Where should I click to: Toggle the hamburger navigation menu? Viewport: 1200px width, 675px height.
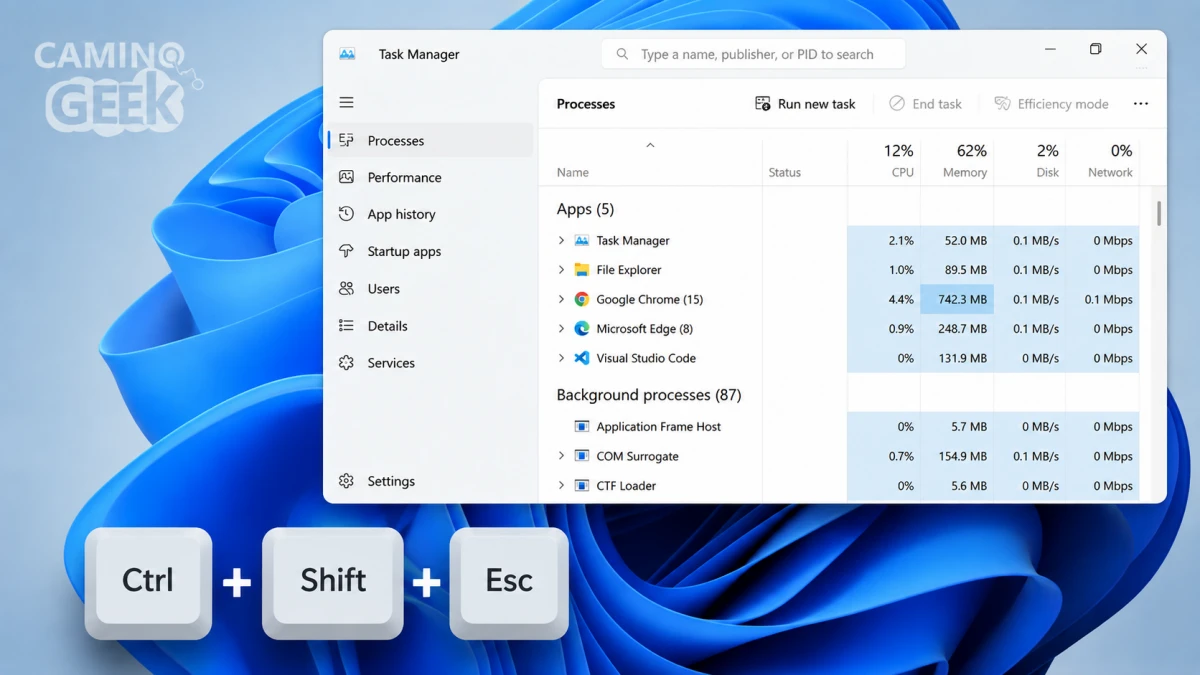[x=346, y=102]
